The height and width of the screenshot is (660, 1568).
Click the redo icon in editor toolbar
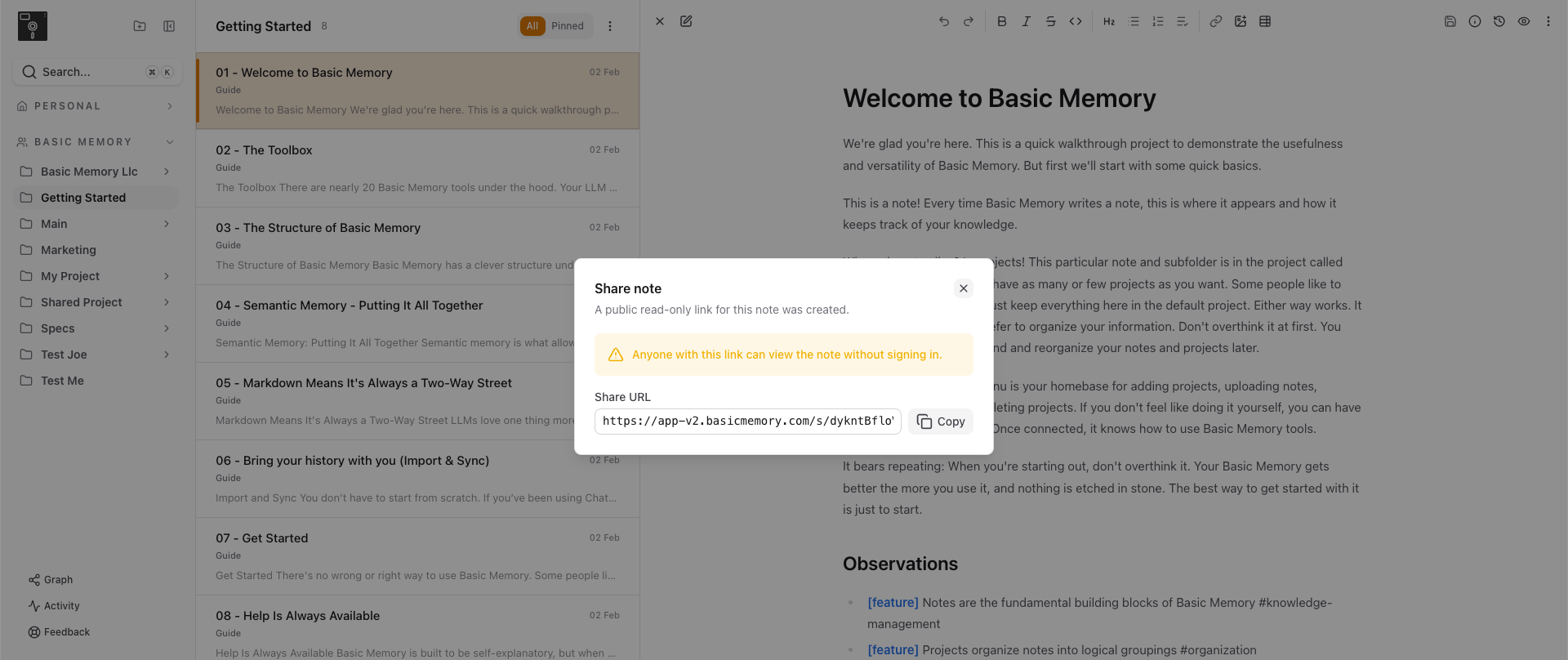pos(969,22)
